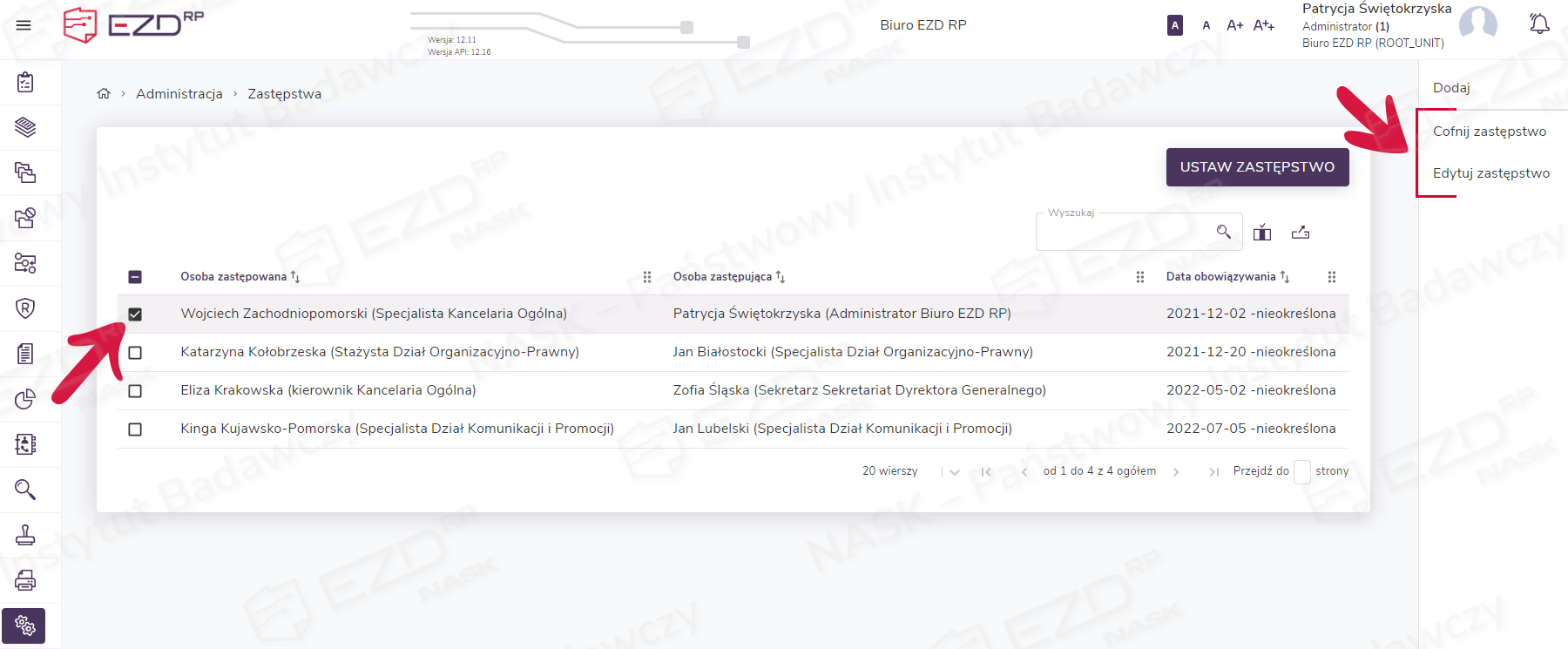Expand the 20 wierszy rows dropdown

pos(954,472)
